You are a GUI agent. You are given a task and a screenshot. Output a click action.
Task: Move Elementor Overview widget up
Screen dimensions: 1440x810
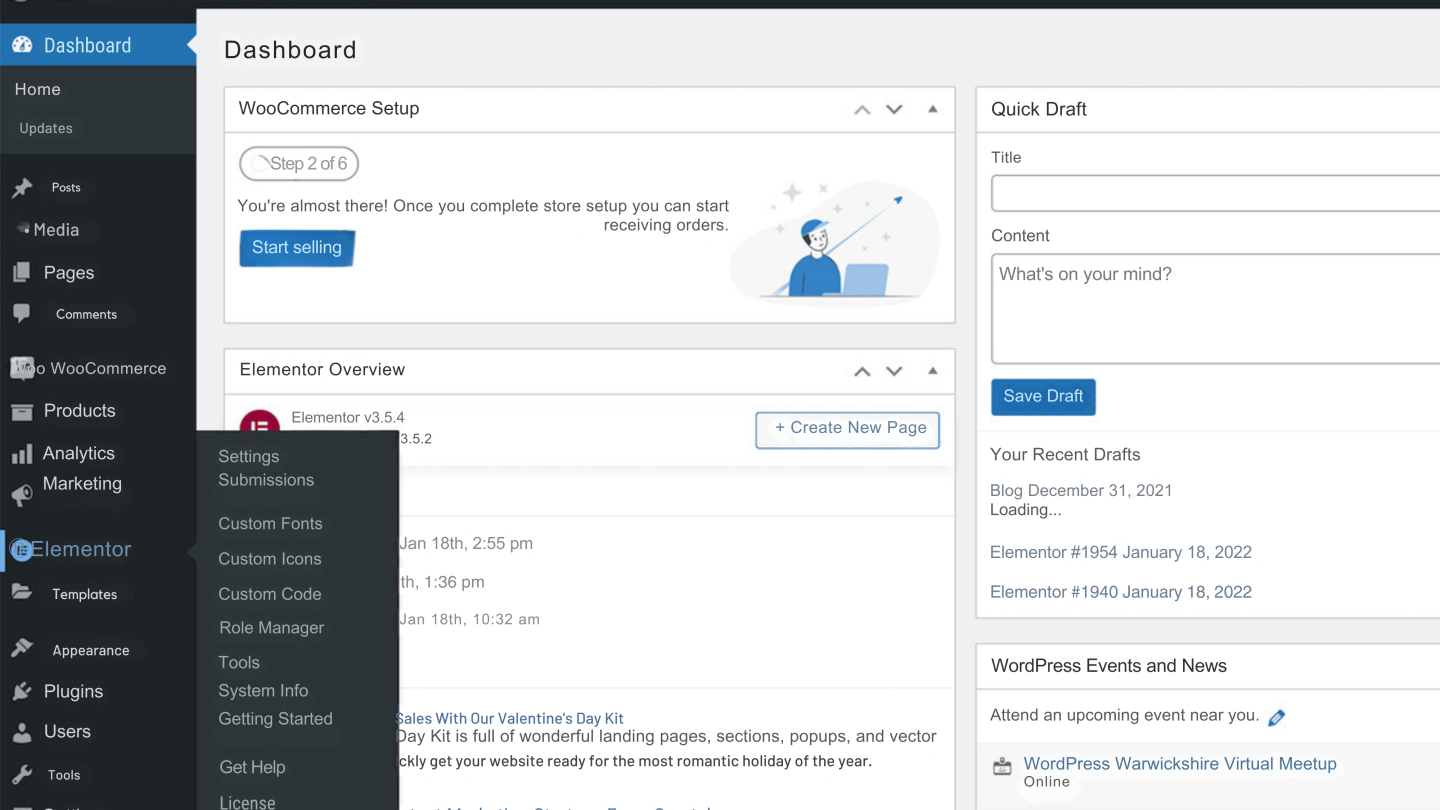(x=862, y=371)
